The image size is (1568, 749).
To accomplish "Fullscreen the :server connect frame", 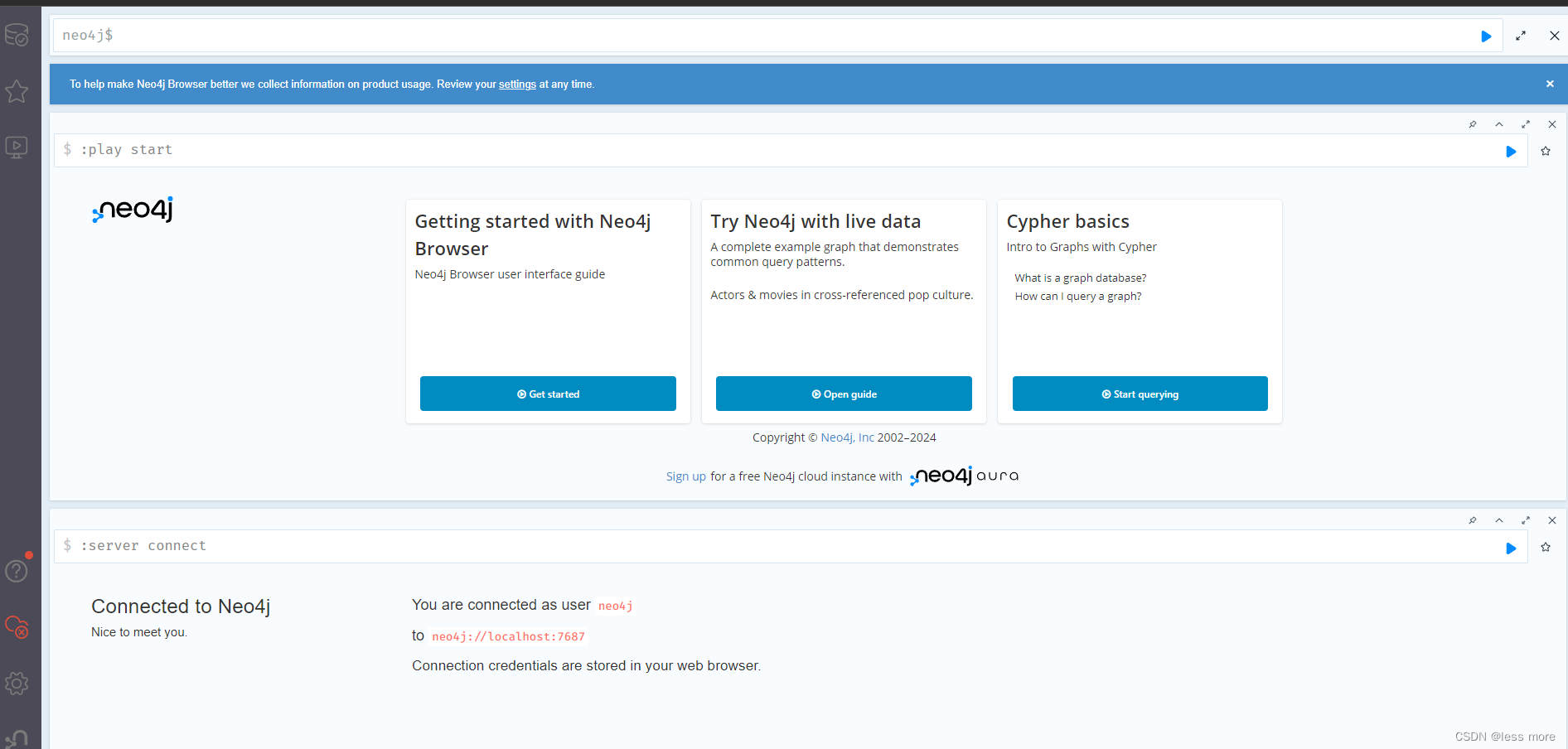I will coord(1526,520).
